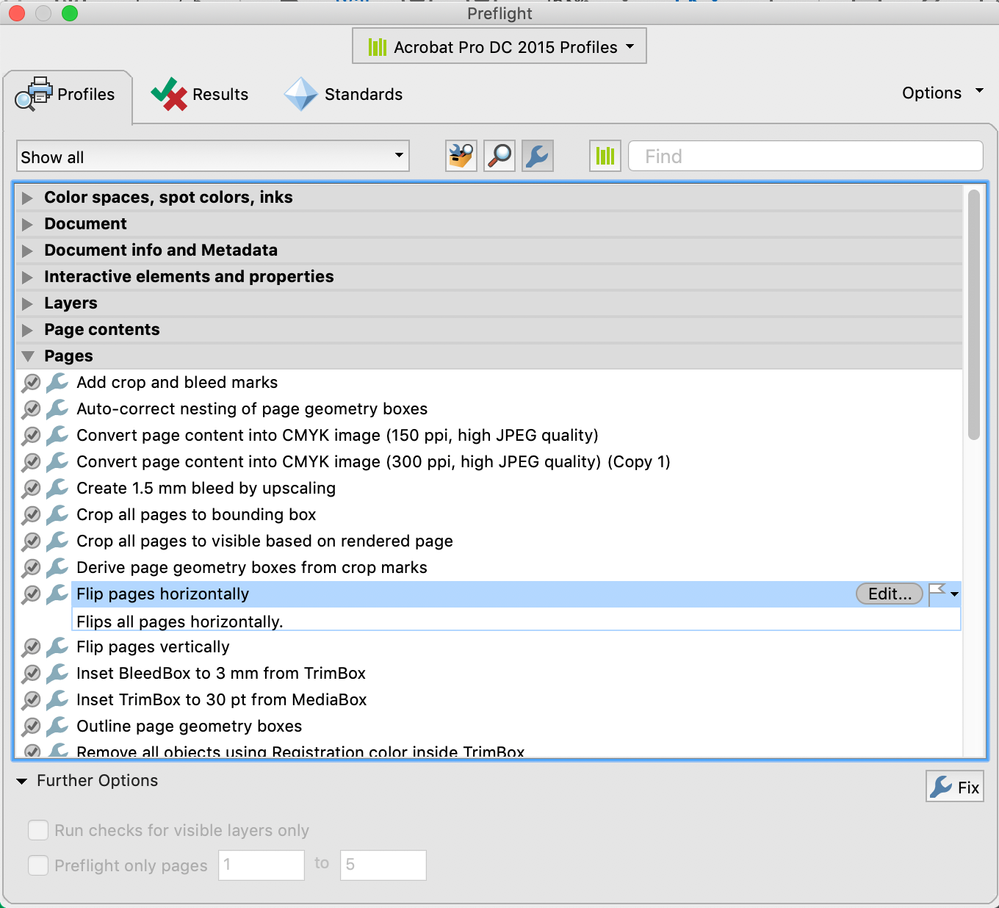The width and height of the screenshot is (999, 908).
Task: Select Crop all pages to bounding box
Action: click(196, 514)
